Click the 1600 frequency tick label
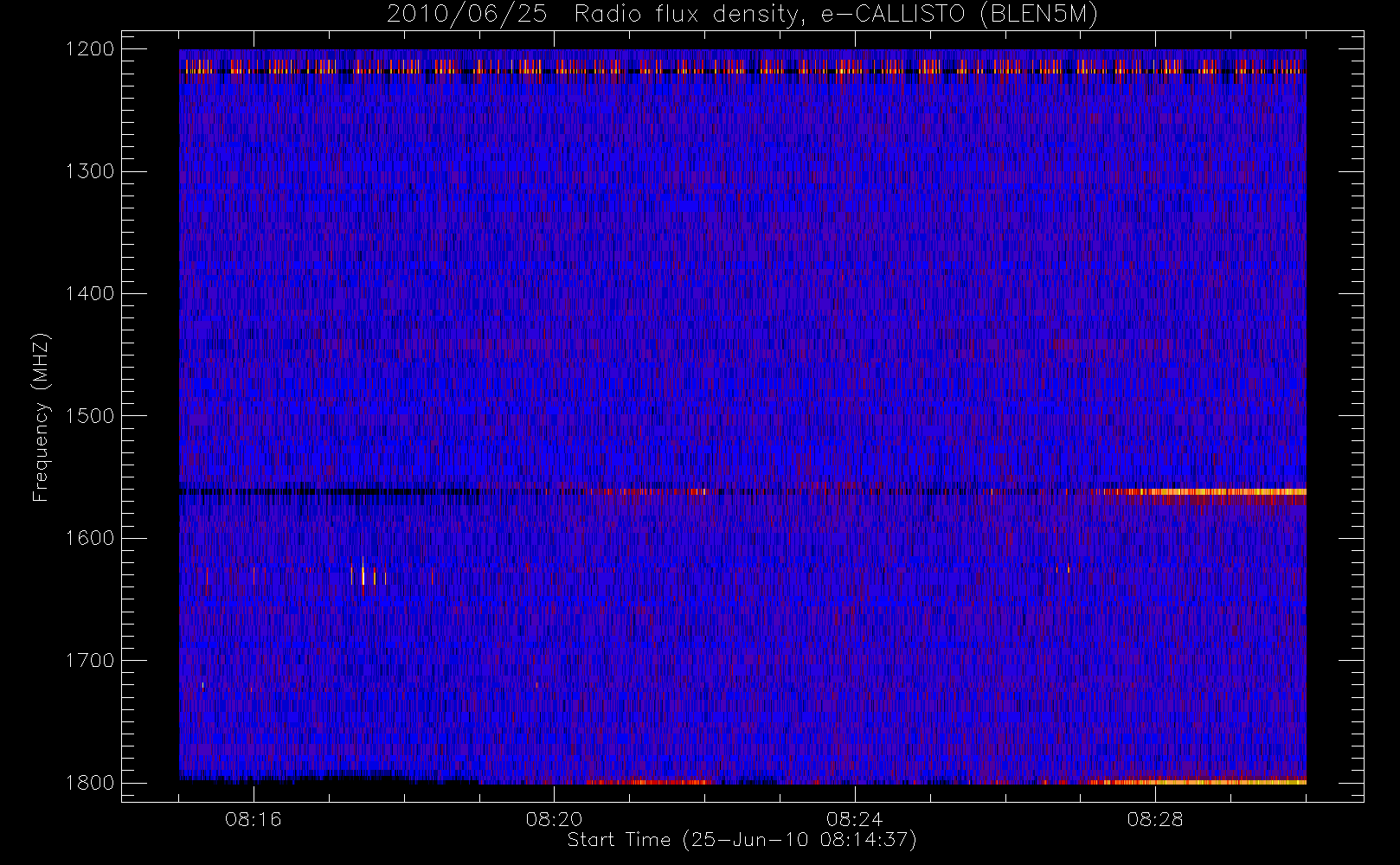1400x865 pixels. tap(90, 538)
